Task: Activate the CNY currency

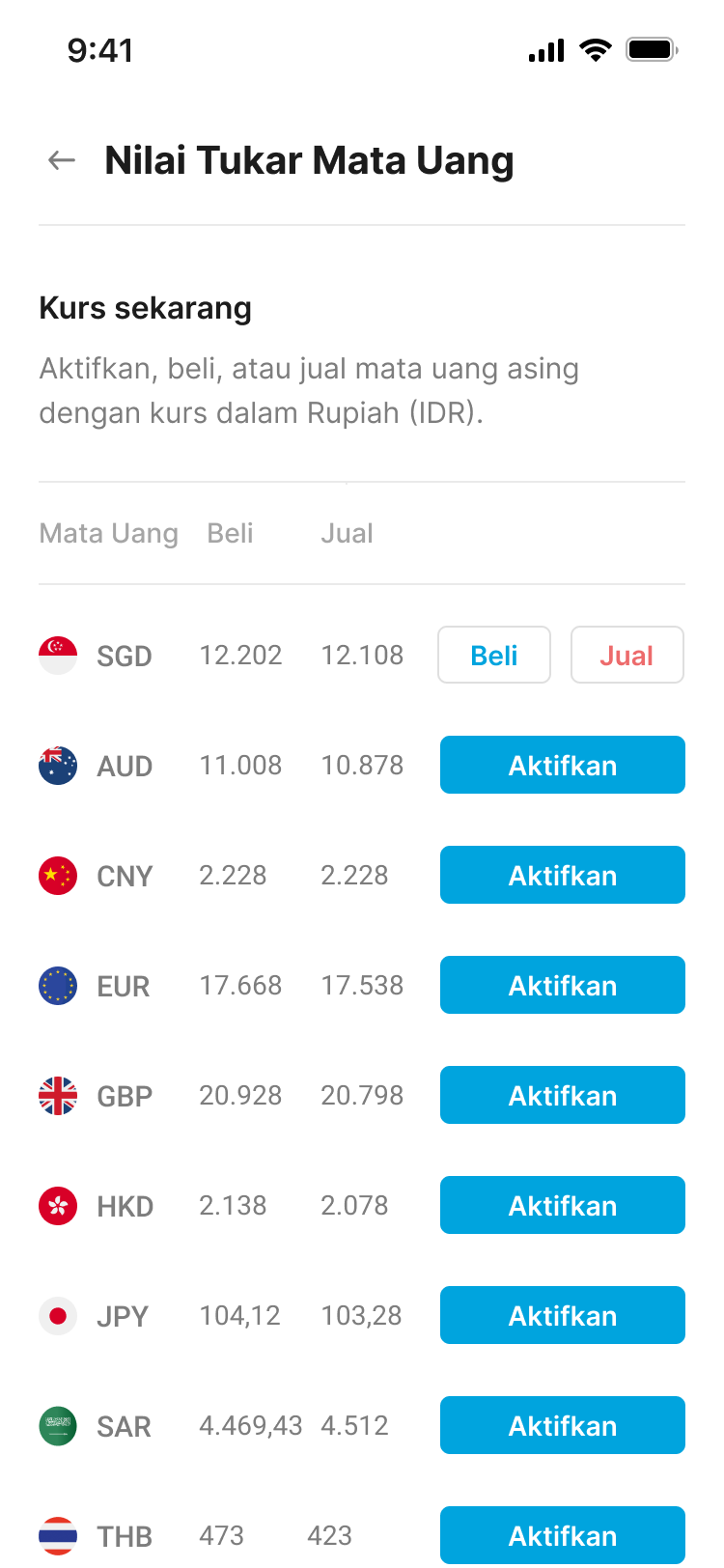Action: 562,876
